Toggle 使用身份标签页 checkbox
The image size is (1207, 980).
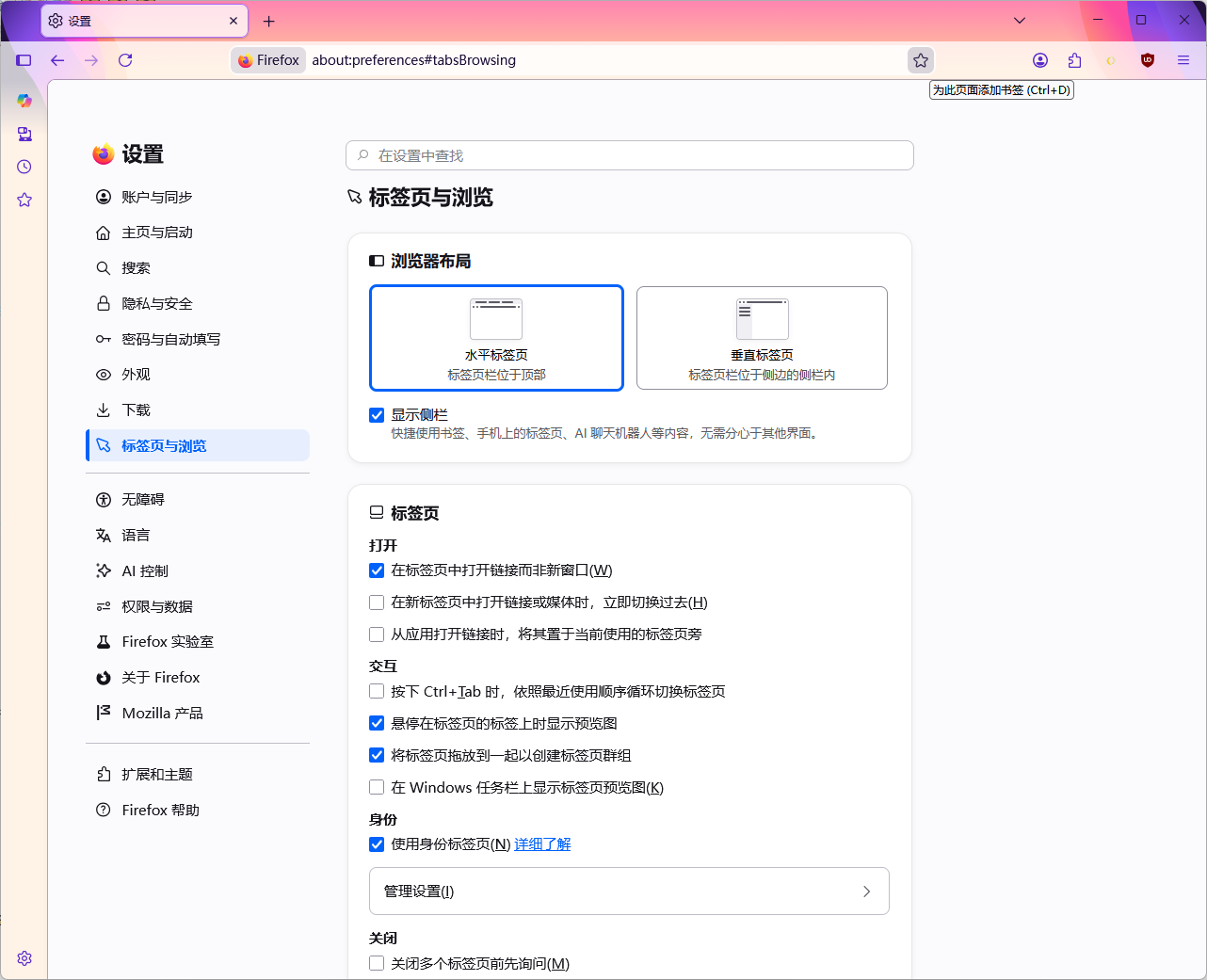pos(377,844)
